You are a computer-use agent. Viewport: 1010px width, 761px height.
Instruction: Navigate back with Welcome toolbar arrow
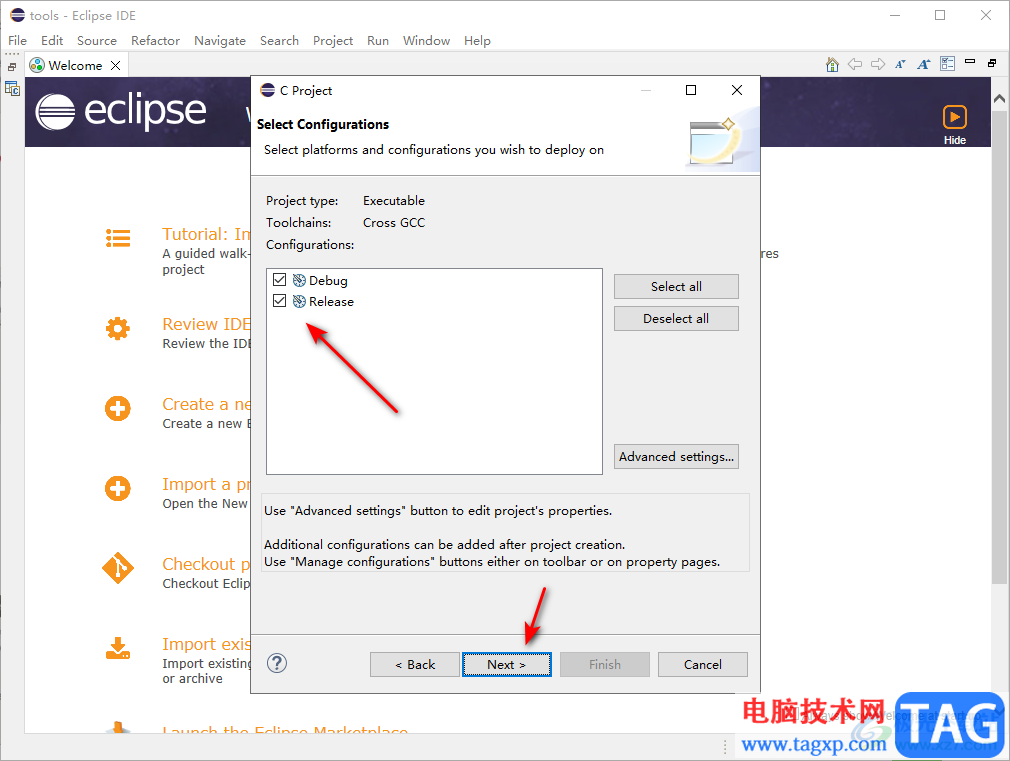tap(855, 64)
